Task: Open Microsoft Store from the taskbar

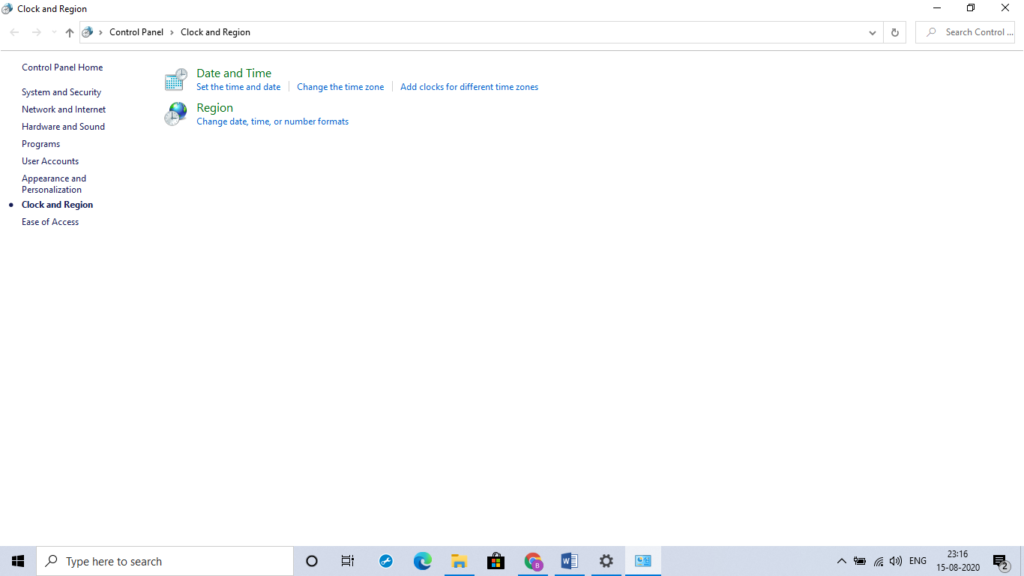Action: click(496, 561)
